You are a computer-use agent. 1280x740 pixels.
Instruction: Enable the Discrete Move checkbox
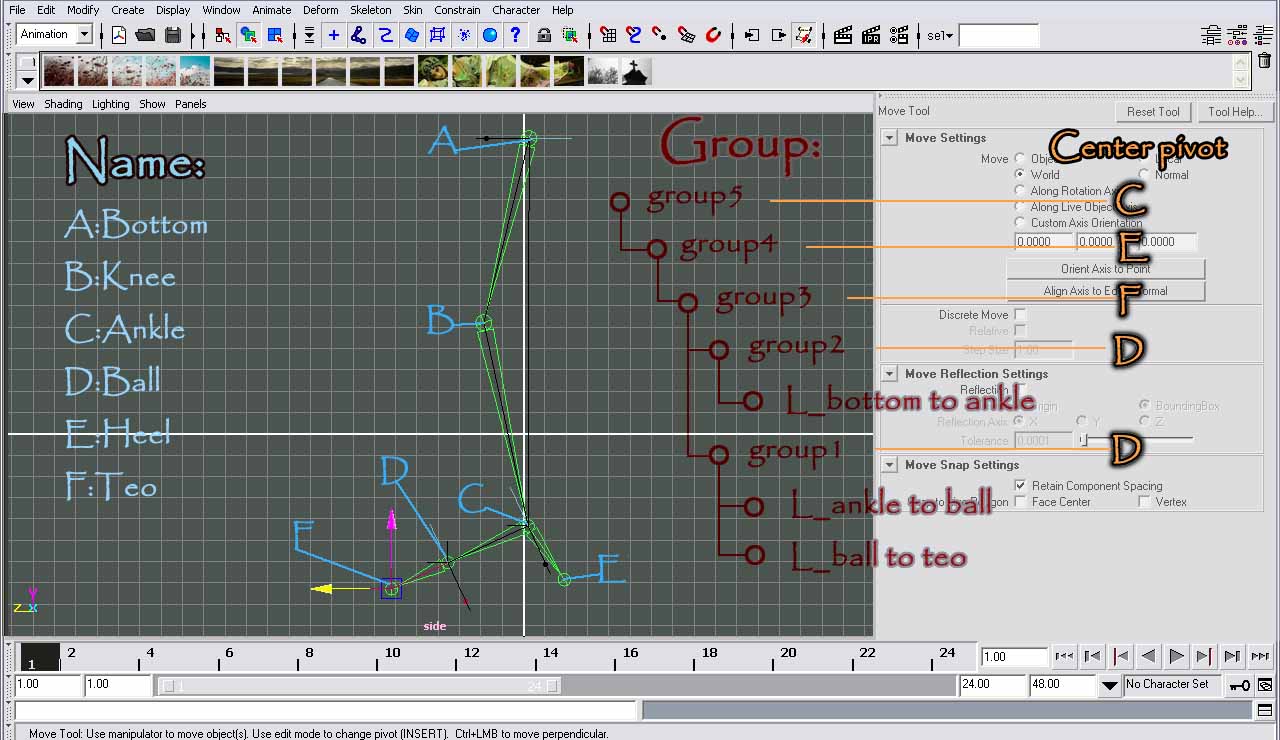coord(1020,314)
